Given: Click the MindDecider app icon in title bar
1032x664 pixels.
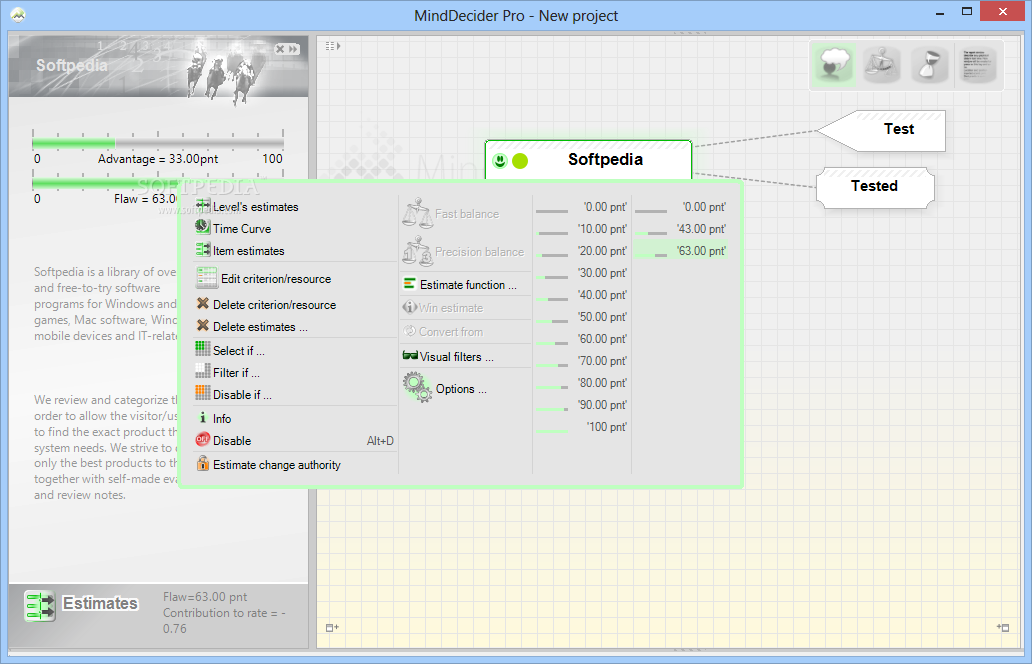Looking at the screenshot, I should click(x=18, y=14).
